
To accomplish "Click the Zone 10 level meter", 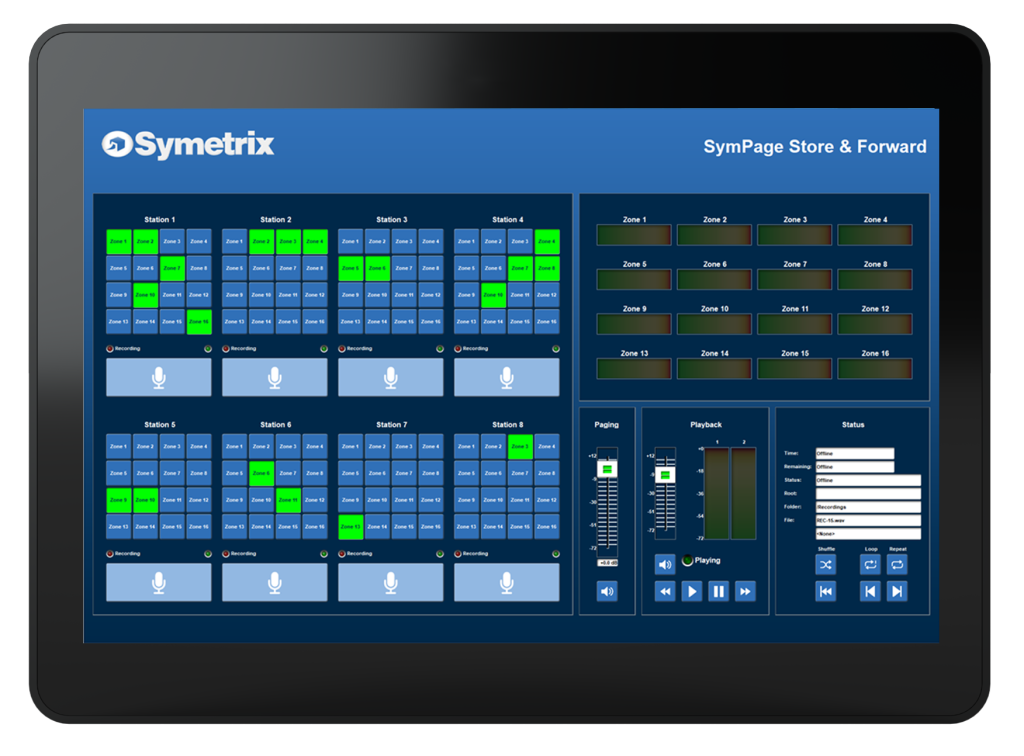I will tap(714, 324).
